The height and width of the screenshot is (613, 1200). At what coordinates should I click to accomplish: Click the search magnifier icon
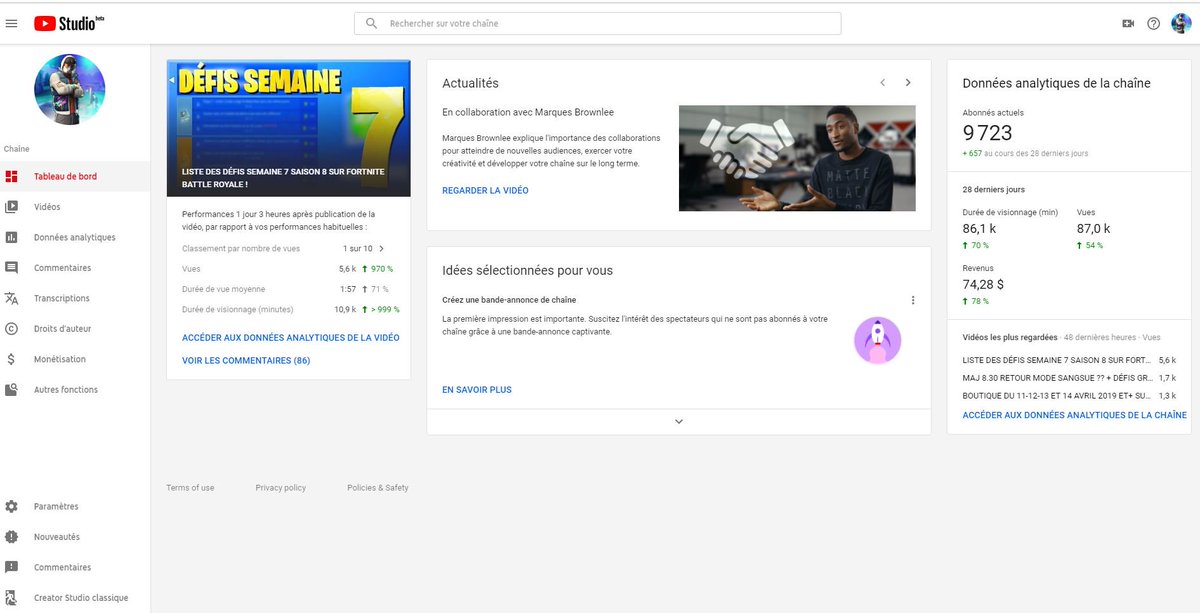tap(372, 23)
